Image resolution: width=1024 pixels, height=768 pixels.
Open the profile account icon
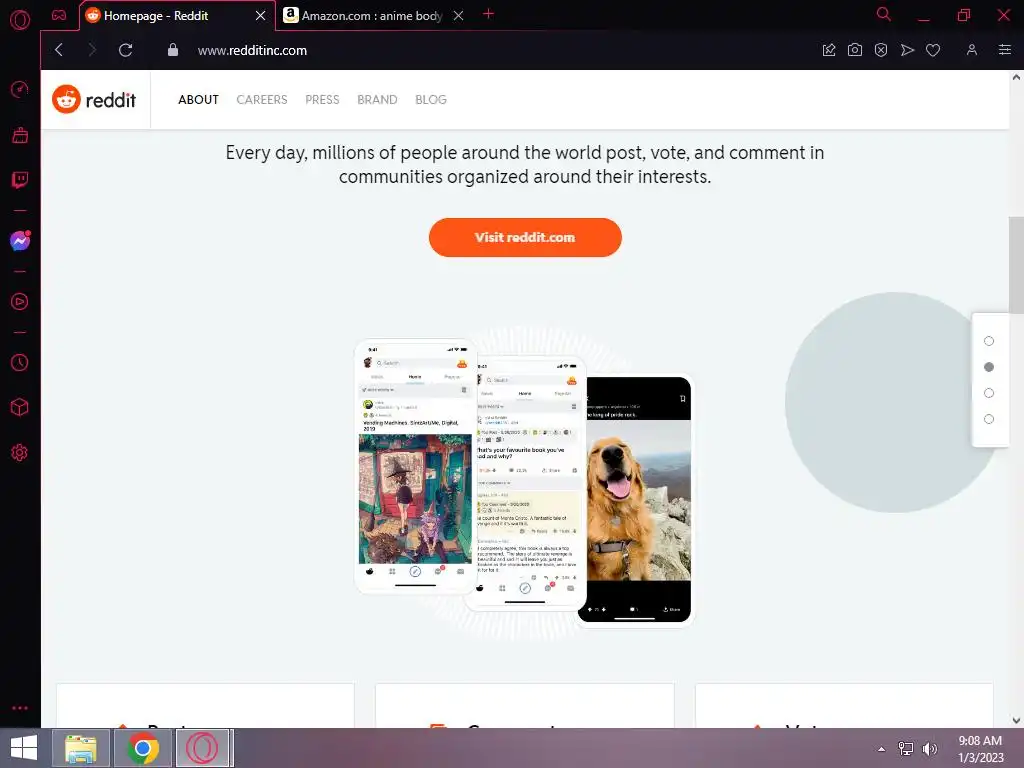(972, 50)
